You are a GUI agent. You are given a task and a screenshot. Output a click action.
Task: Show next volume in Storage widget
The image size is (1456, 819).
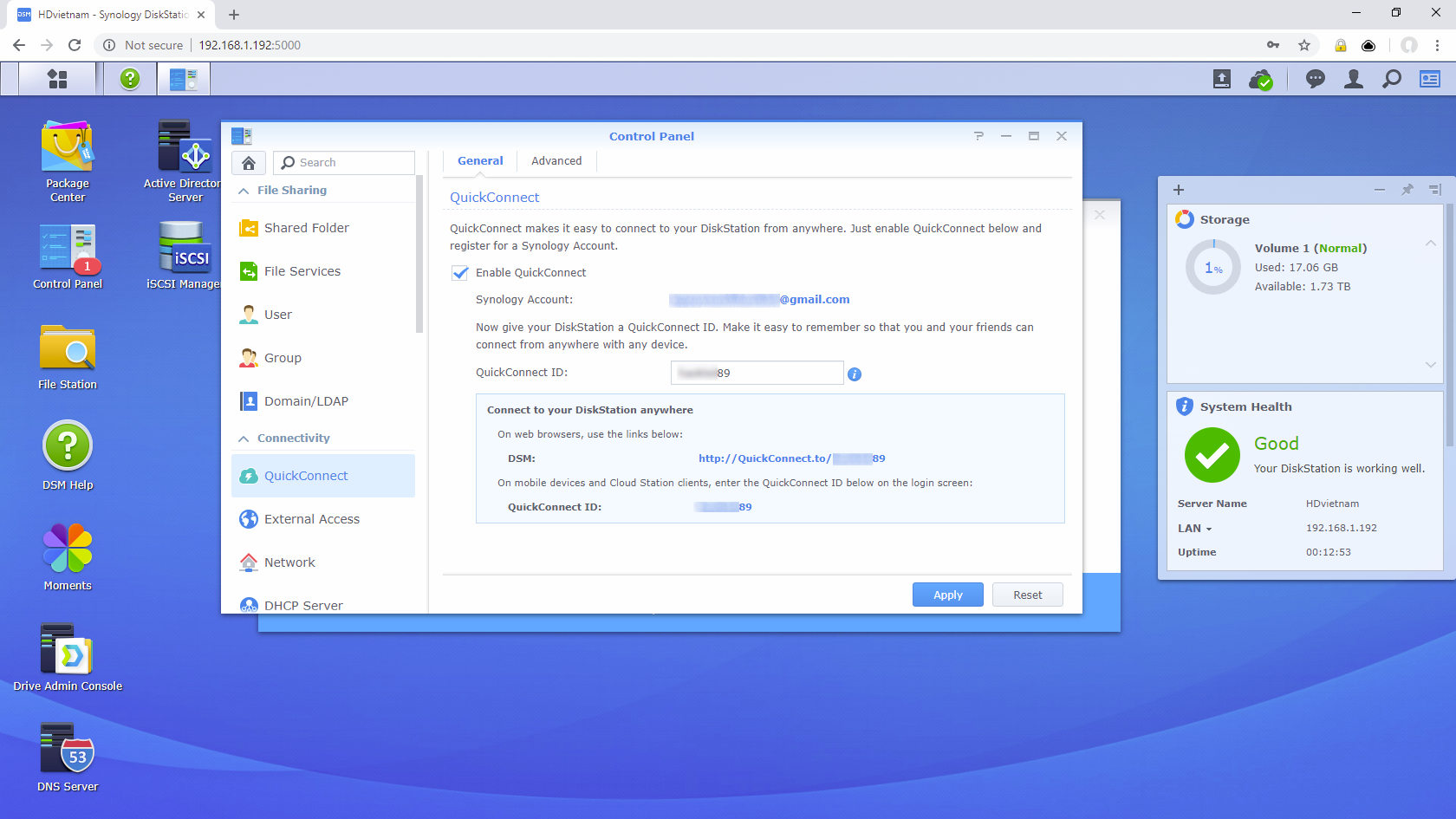click(x=1431, y=365)
